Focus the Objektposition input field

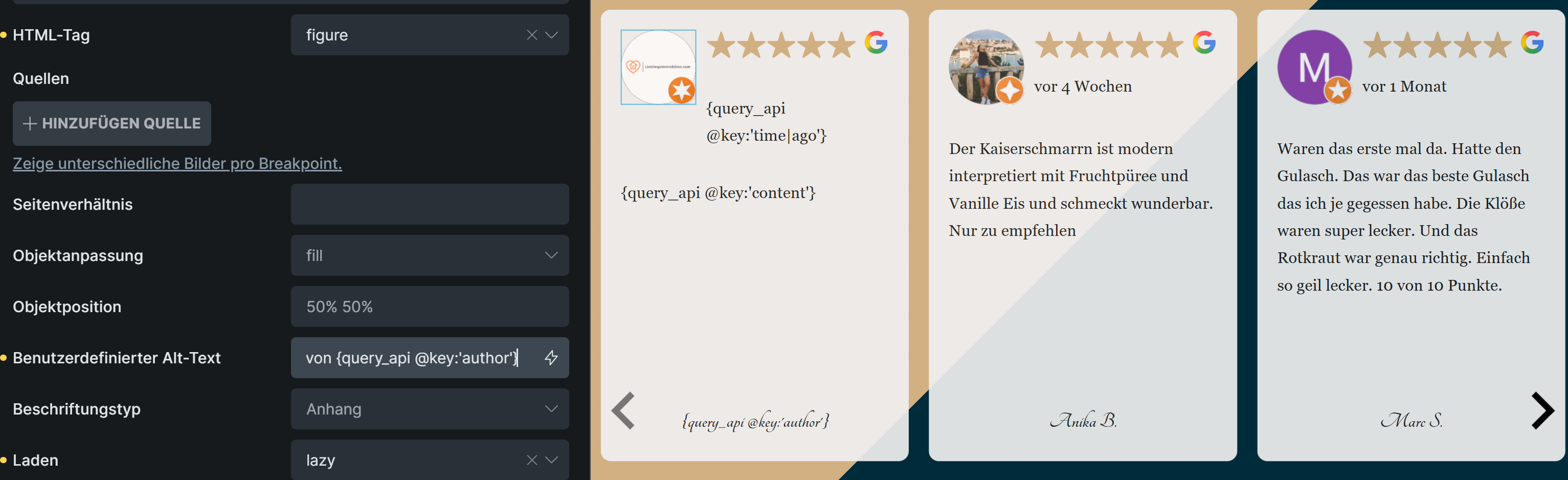click(x=430, y=307)
